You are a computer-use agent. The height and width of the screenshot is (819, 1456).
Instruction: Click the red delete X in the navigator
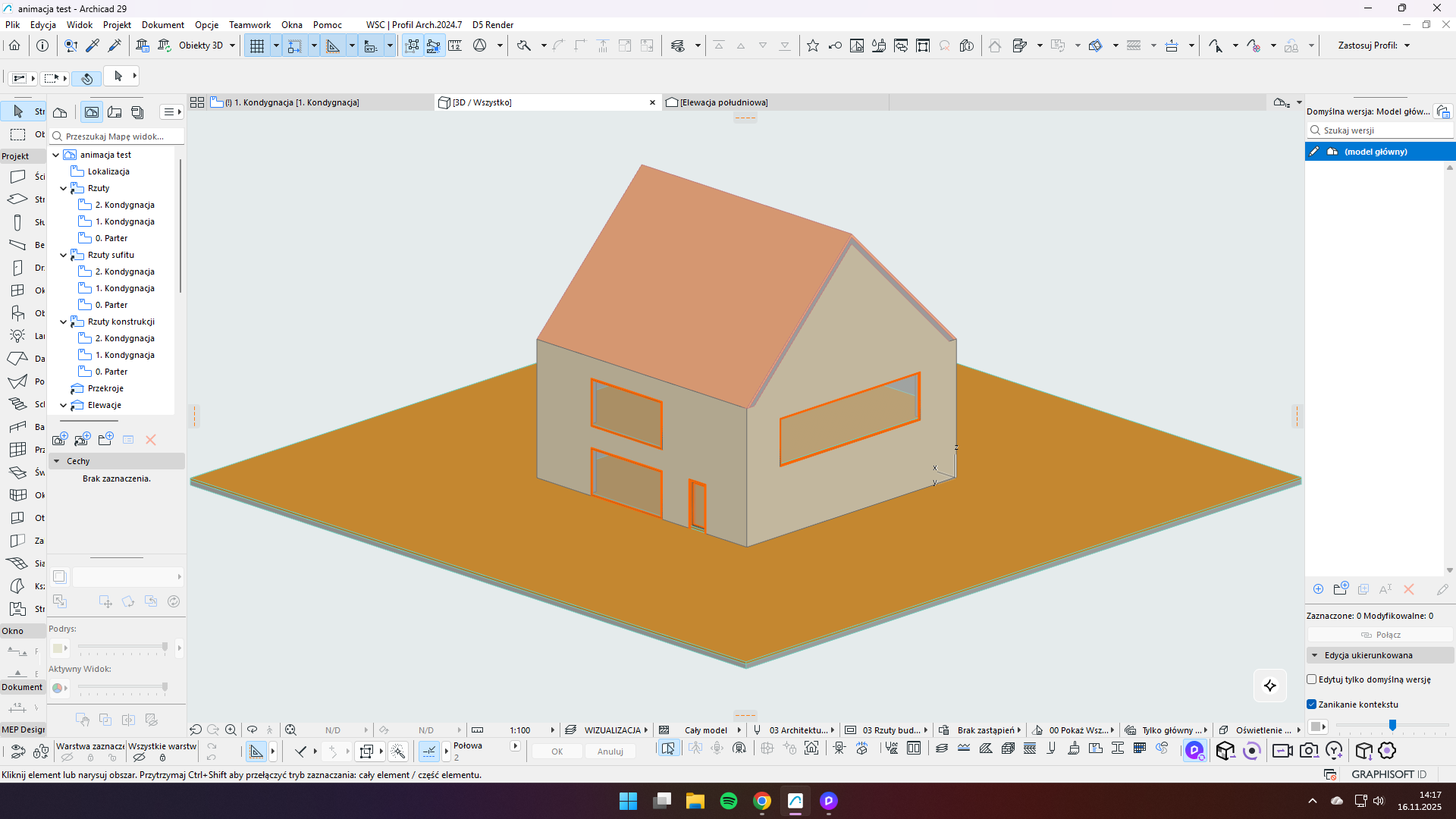click(151, 440)
